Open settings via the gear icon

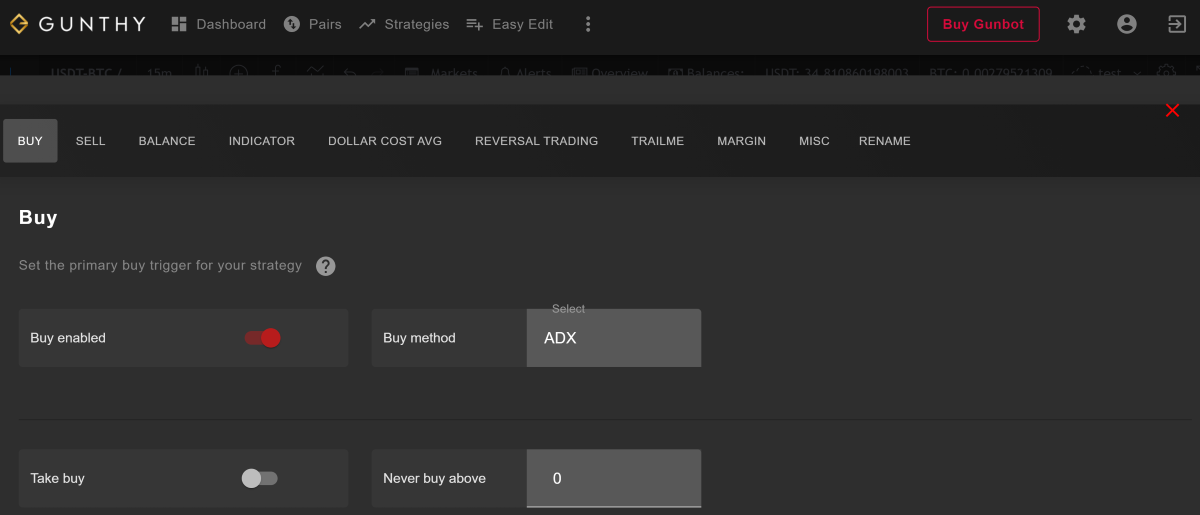click(x=1076, y=24)
